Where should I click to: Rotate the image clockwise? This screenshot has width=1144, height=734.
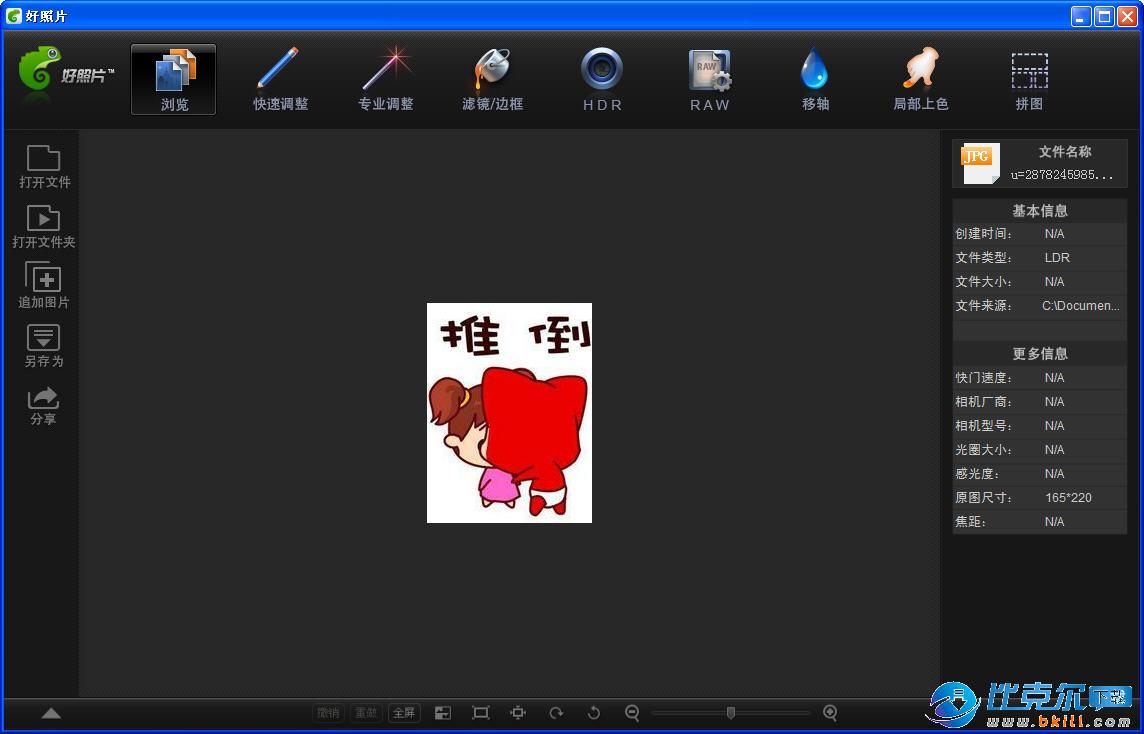click(x=556, y=713)
